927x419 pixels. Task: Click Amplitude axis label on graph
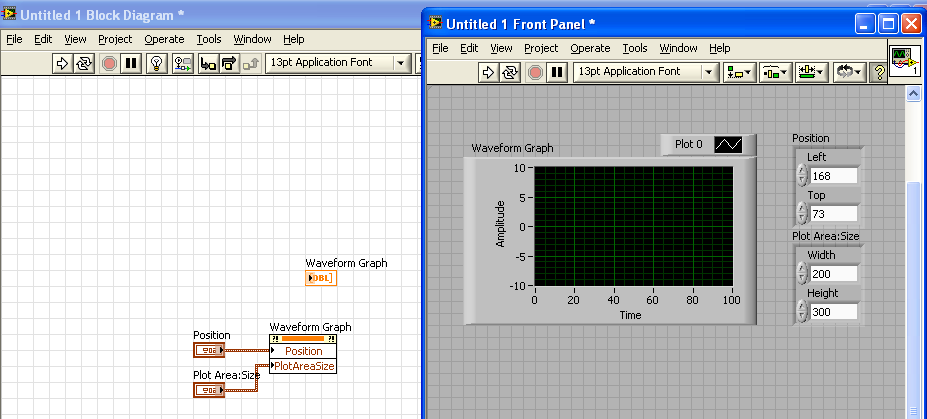(x=501, y=224)
